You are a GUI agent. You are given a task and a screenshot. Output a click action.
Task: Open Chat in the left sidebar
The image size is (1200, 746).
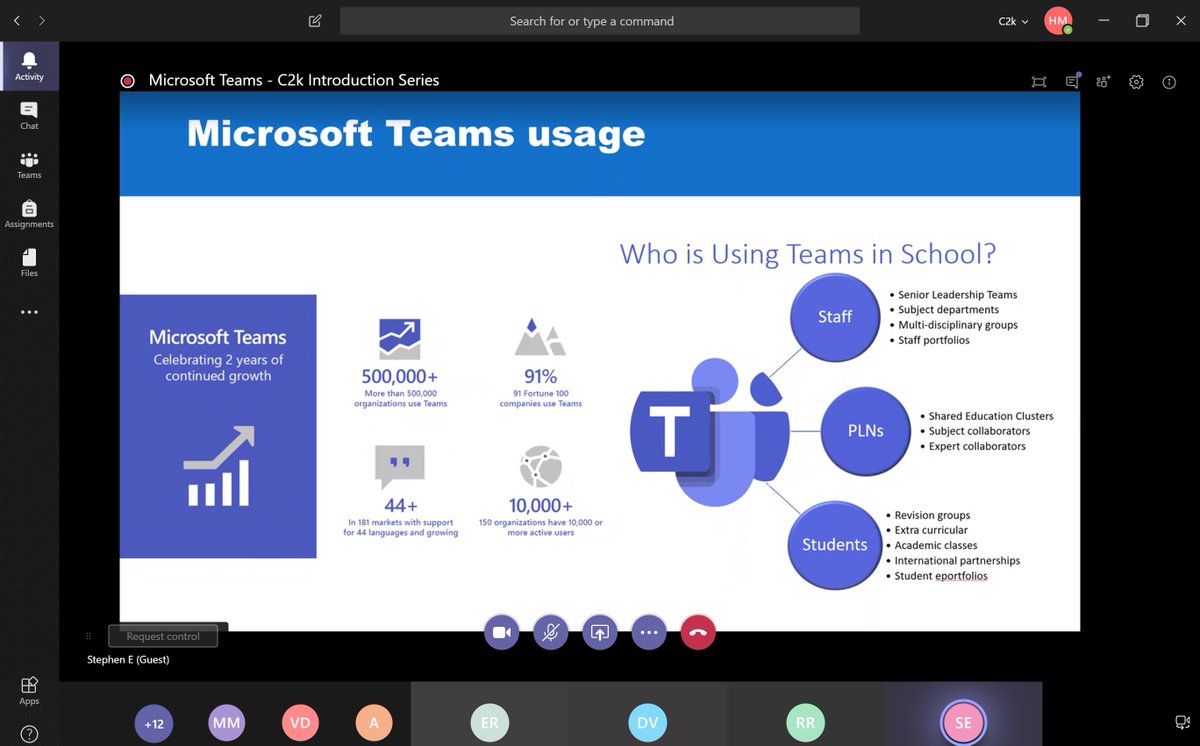pyautogui.click(x=29, y=115)
